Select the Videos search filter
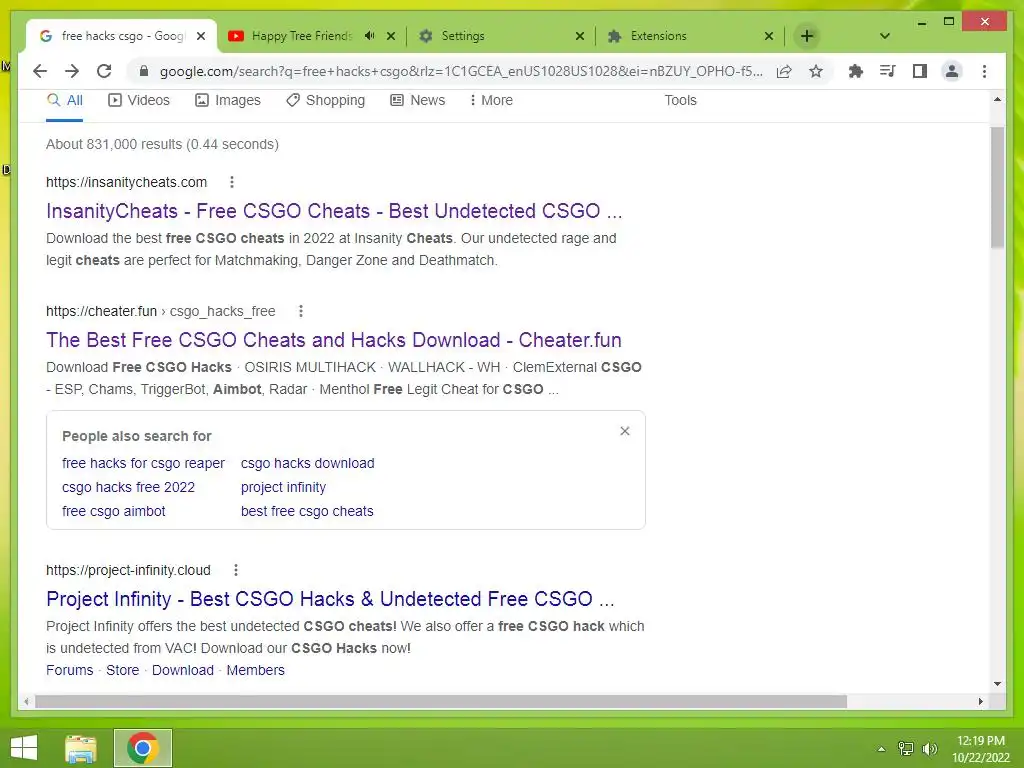Image resolution: width=1024 pixels, height=768 pixels. click(x=138, y=101)
